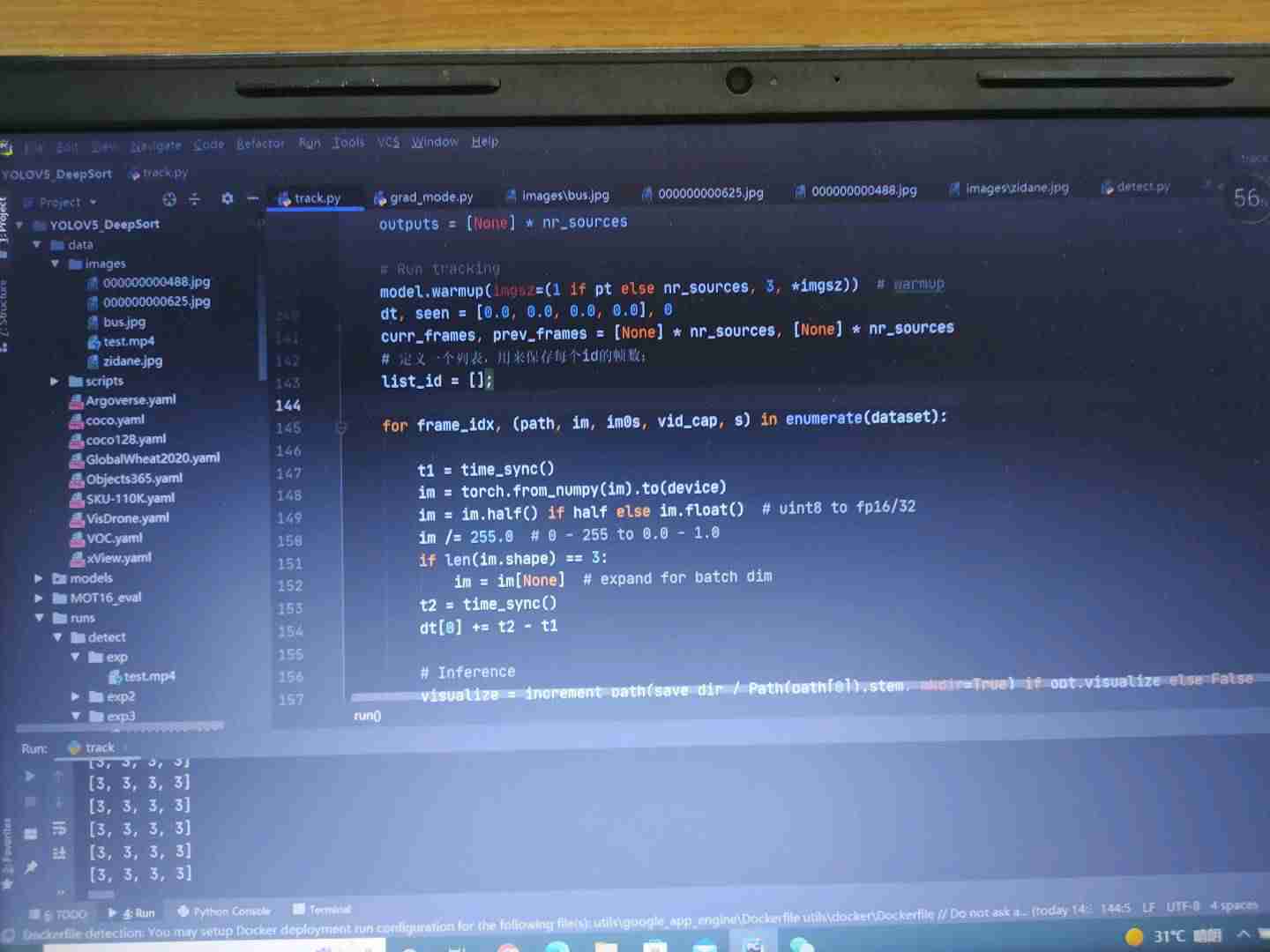This screenshot has height=952, width=1270.
Task: Toggle the Structure side tool window
Action: (4, 313)
